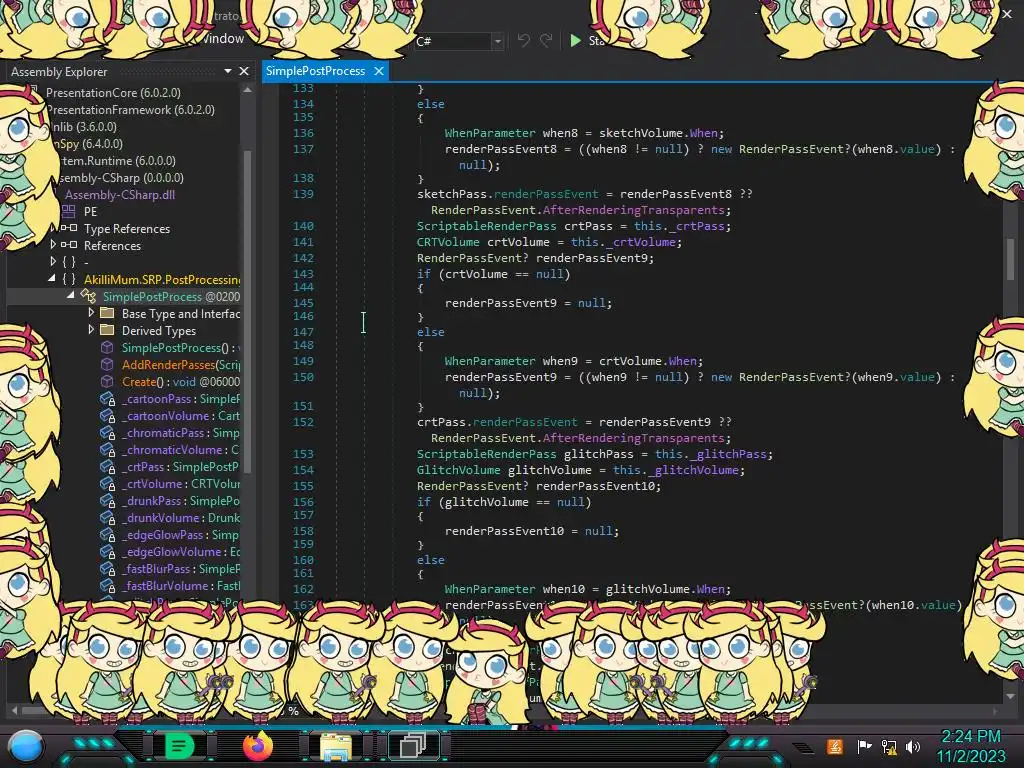Open the Assembly Explorer panel options arrow
This screenshot has width=1024, height=768.
[228, 71]
